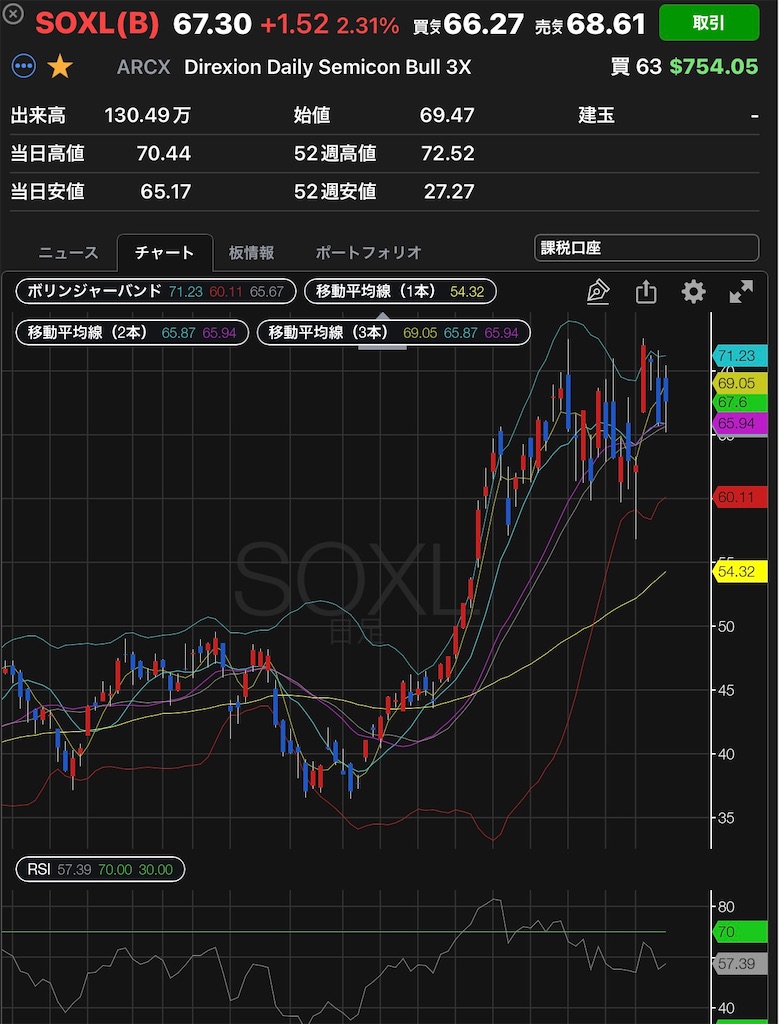This screenshot has height=1024, width=779.
Task: Open the ポートフォリオ tab
Action: [368, 253]
